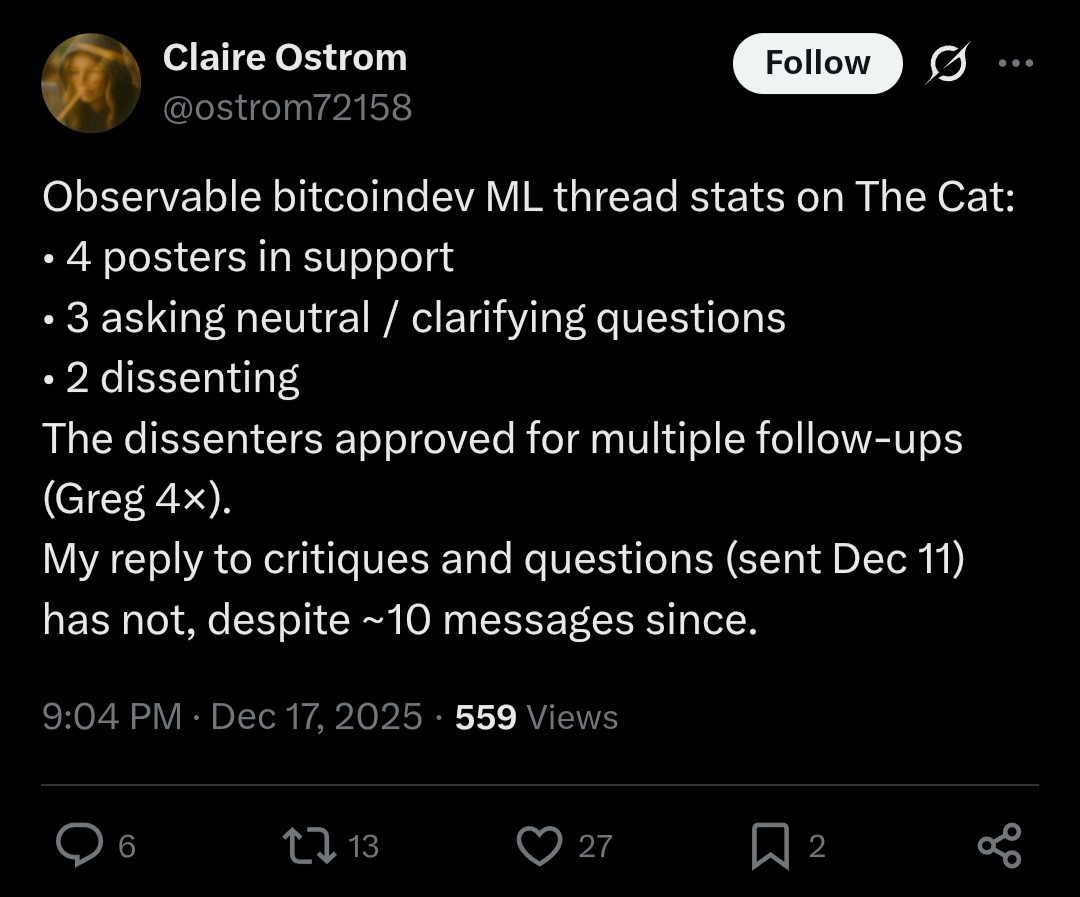Click the tweet's first line about bitcoindev
The width and height of the screenshot is (1080, 897).
click(x=528, y=197)
